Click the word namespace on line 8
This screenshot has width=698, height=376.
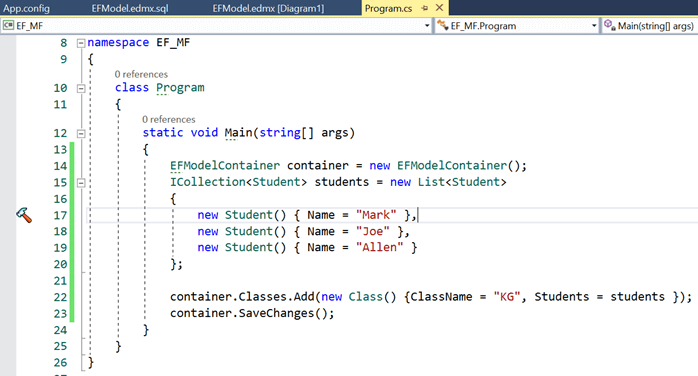point(118,42)
